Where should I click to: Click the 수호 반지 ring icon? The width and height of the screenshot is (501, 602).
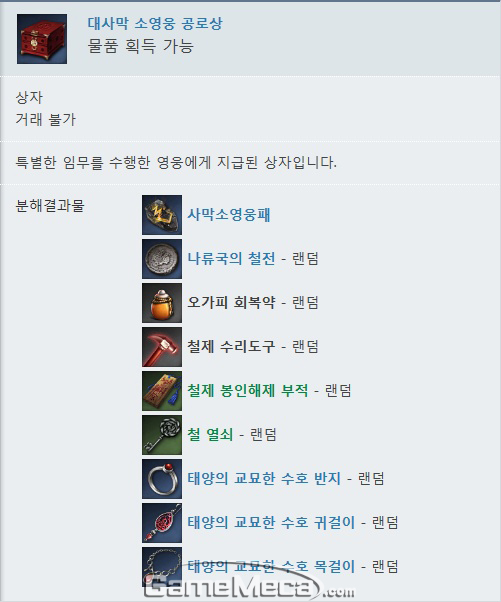click(x=162, y=479)
